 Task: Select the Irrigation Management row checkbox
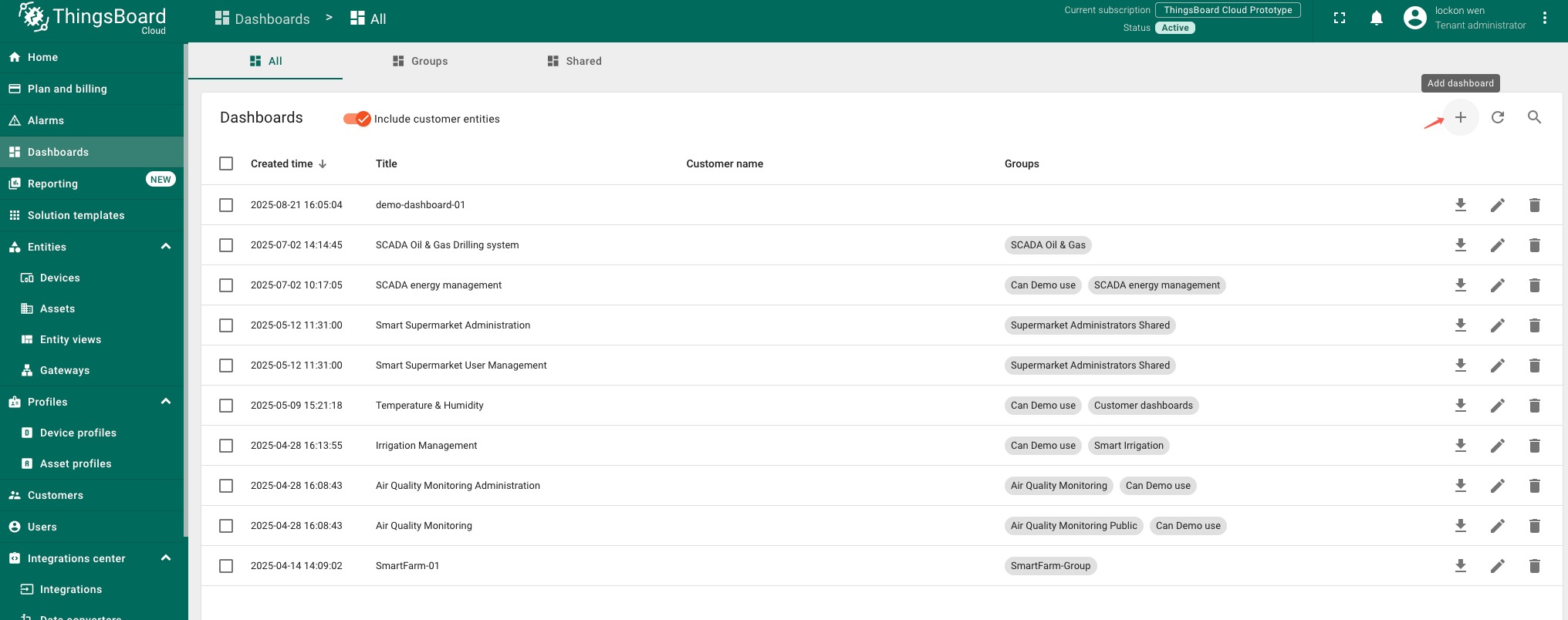(x=226, y=446)
